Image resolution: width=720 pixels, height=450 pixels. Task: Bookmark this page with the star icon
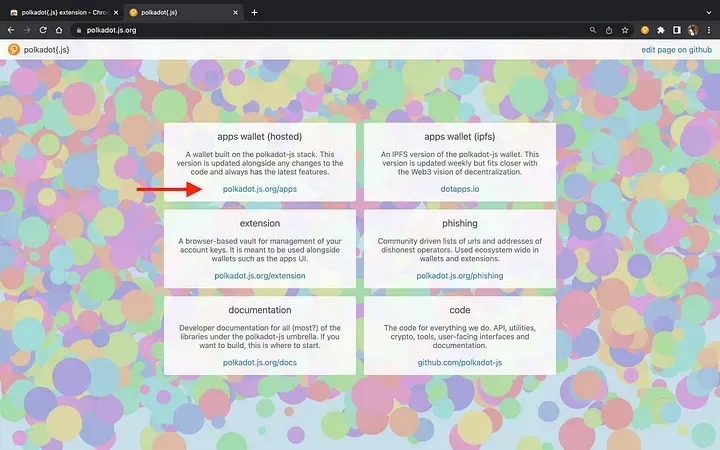tap(625, 30)
